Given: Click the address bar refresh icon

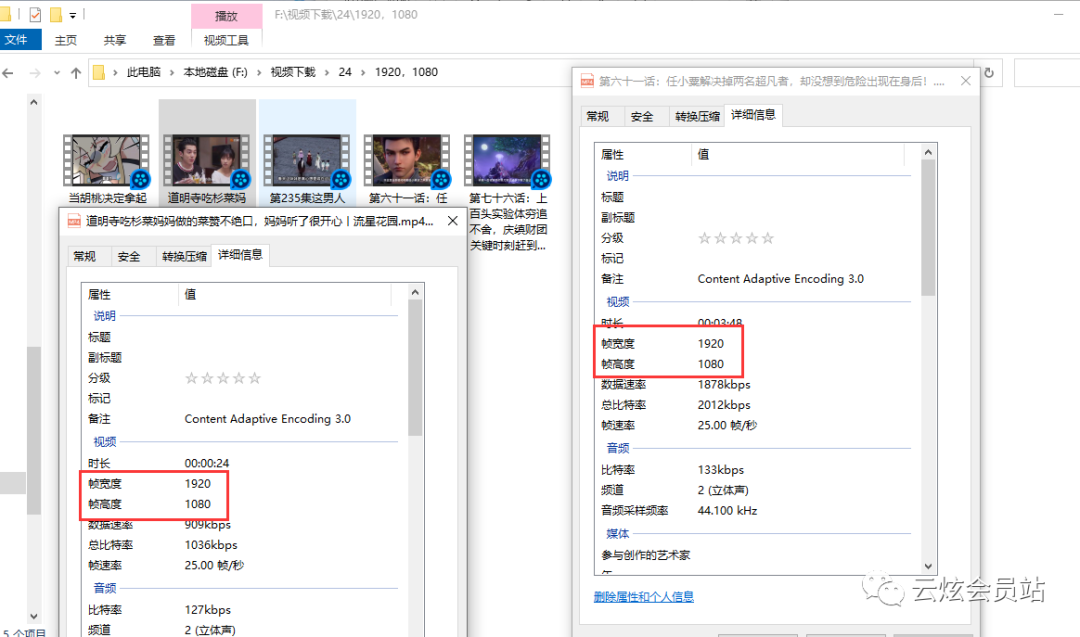Looking at the screenshot, I should click(x=989, y=72).
